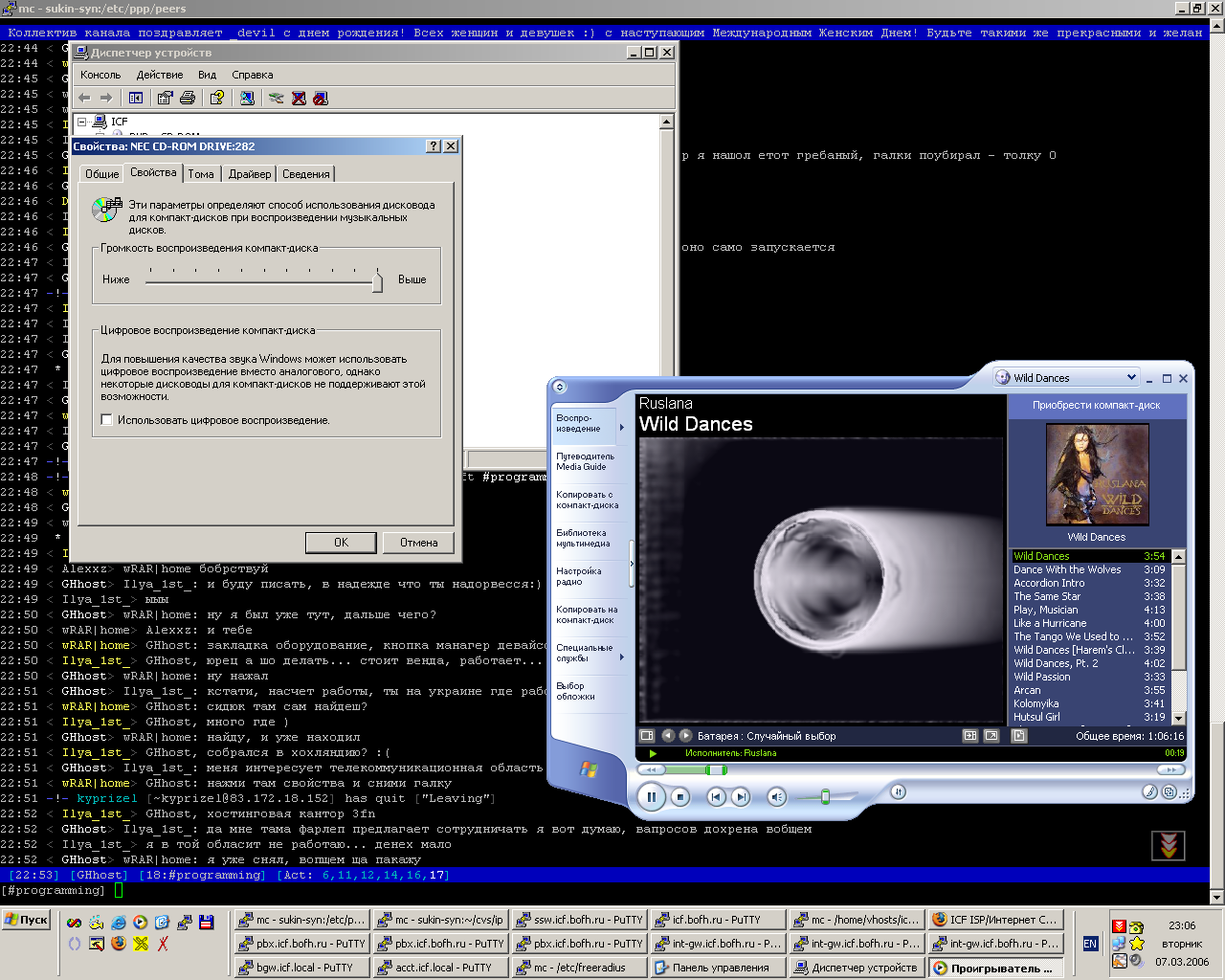Open the Справка menu
The height and width of the screenshot is (980, 1225).
(253, 75)
